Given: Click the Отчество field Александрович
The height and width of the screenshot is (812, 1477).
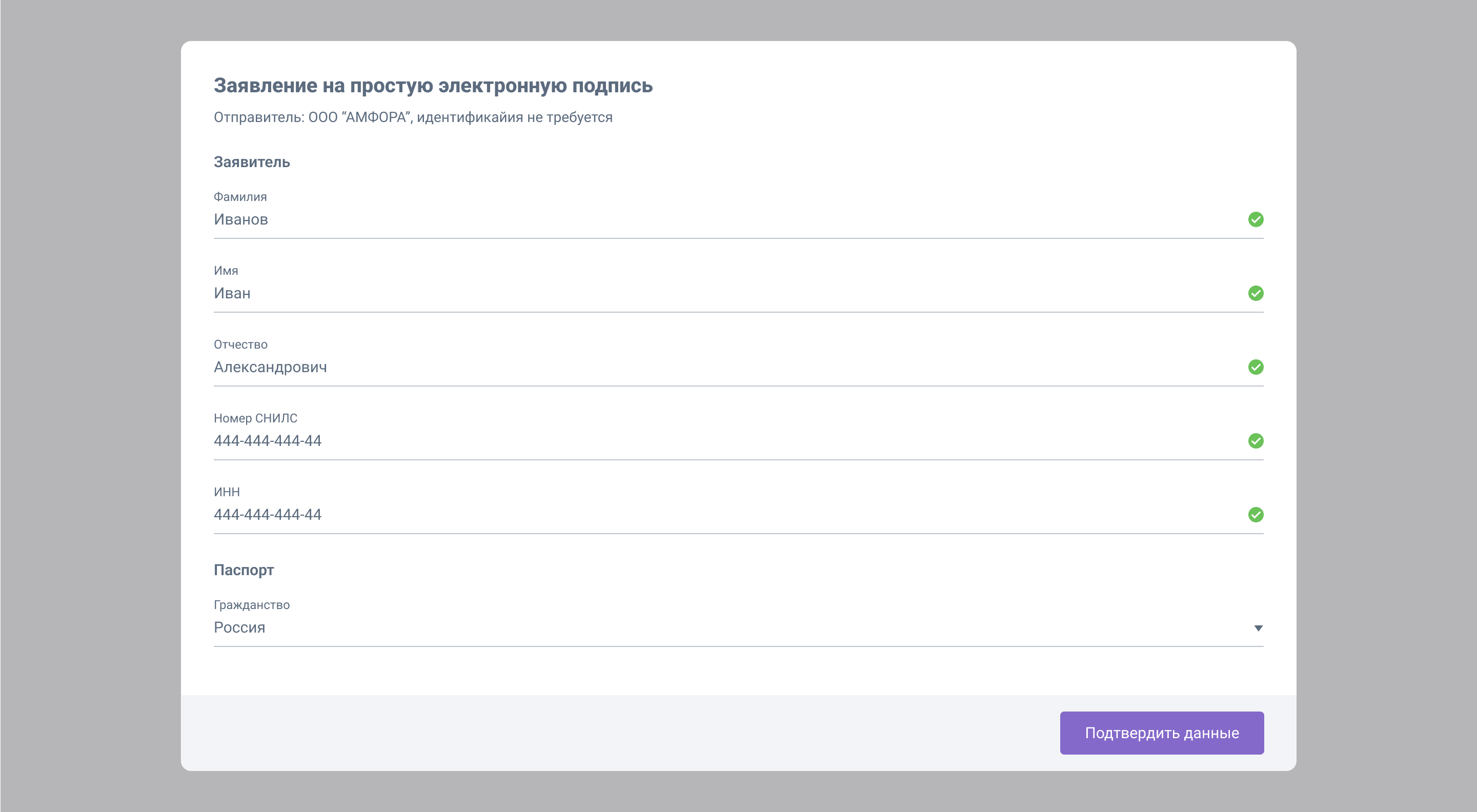Looking at the screenshot, I should click(688, 367).
